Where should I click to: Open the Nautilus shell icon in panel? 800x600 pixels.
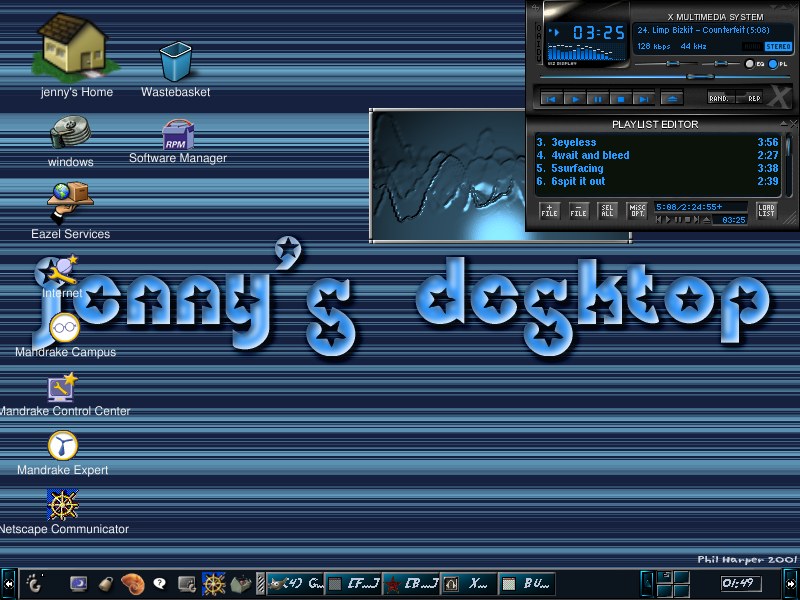coord(132,583)
